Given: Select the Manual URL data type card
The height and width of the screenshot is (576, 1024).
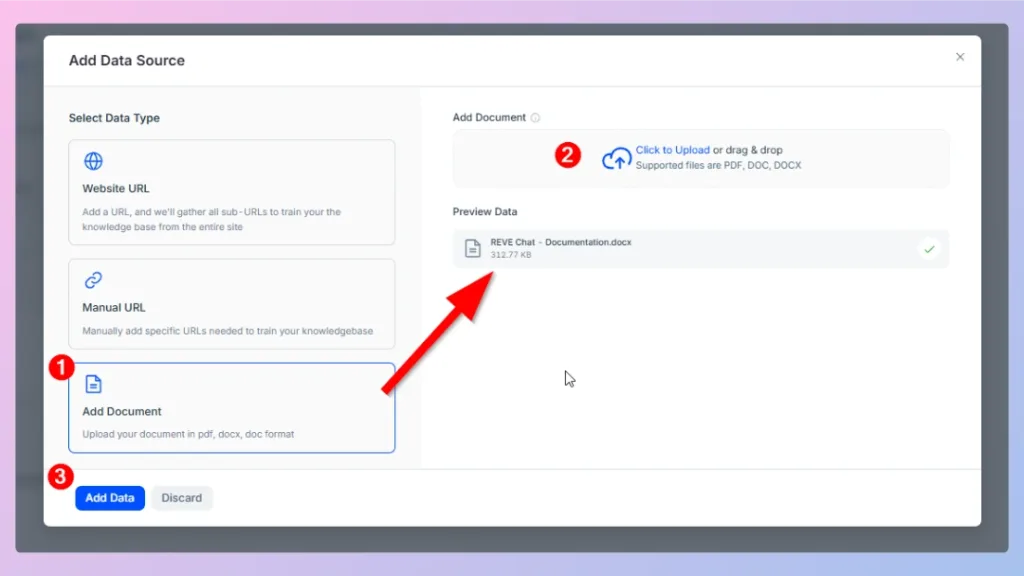Looking at the screenshot, I should pos(232,304).
